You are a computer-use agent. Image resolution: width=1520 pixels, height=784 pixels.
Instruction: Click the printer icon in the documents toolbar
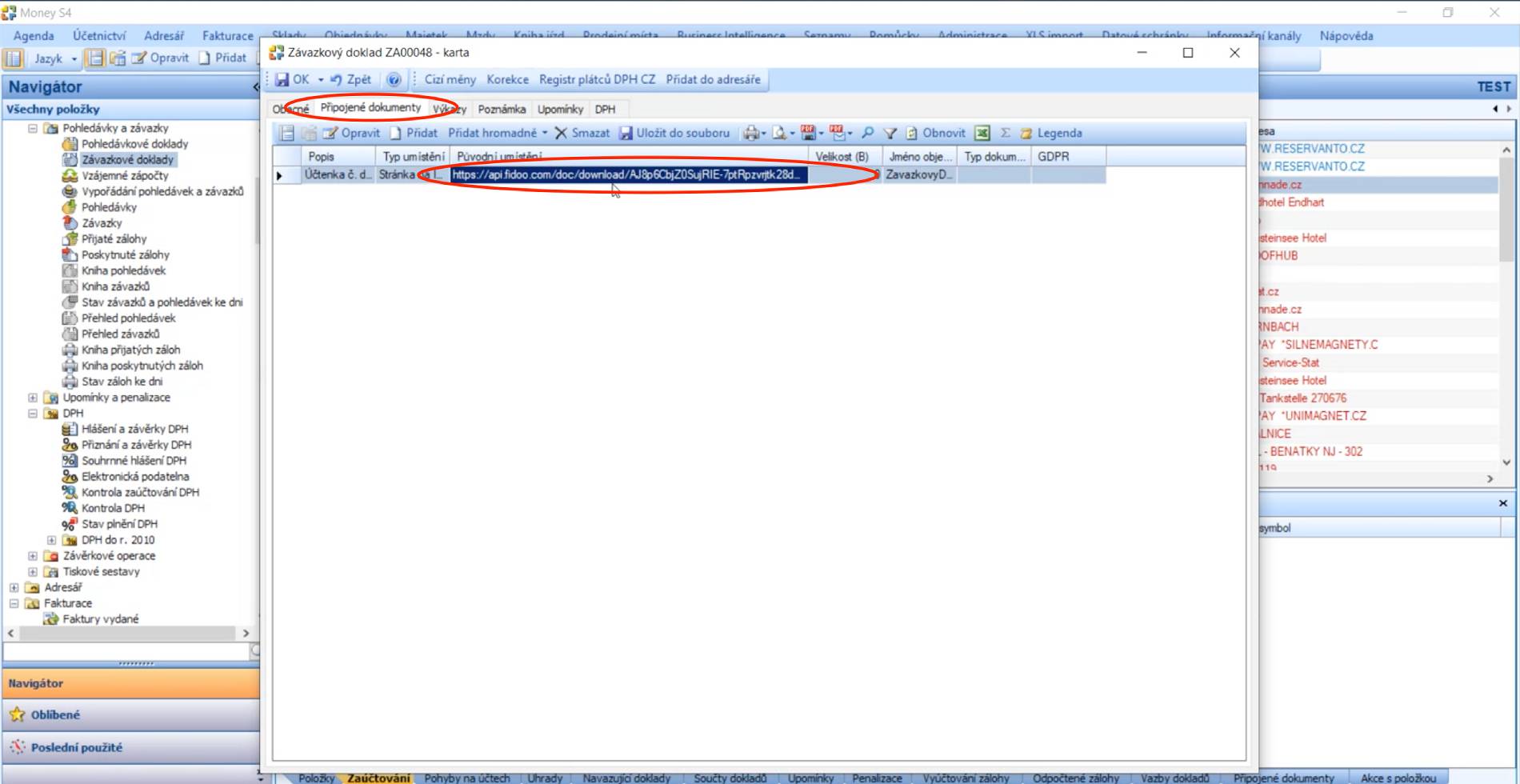[751, 133]
